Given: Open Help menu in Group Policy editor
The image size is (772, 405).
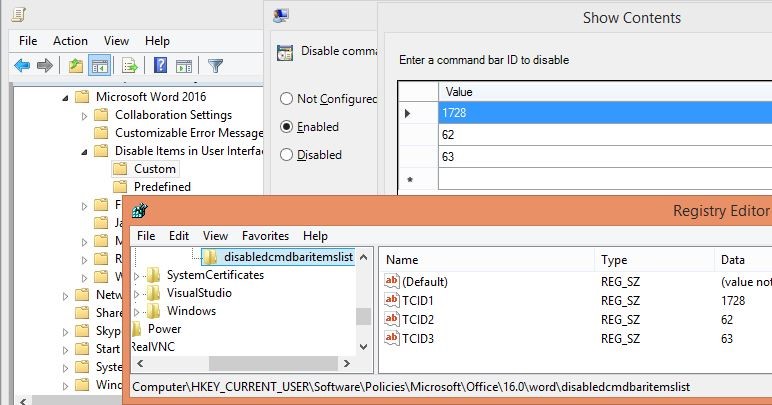Looking at the screenshot, I should point(157,41).
